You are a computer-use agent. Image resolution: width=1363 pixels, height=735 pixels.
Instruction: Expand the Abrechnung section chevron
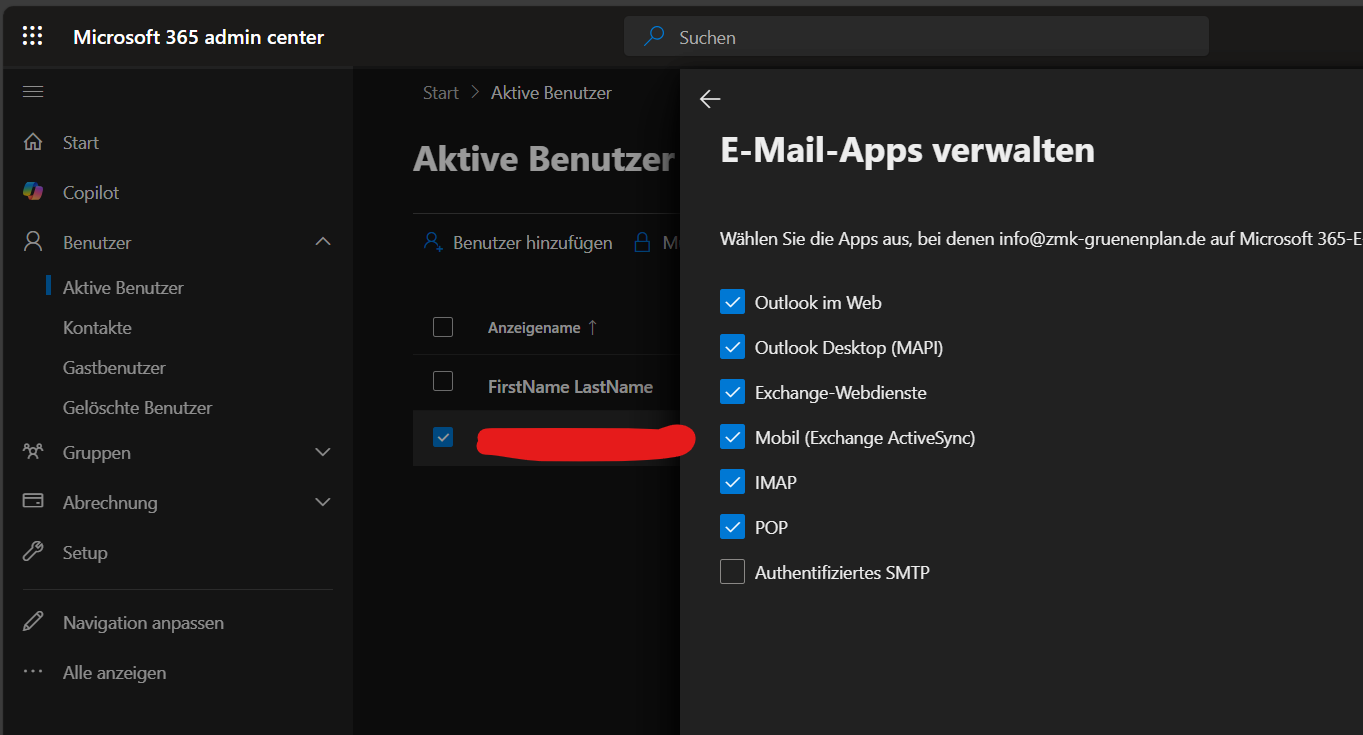(x=323, y=502)
